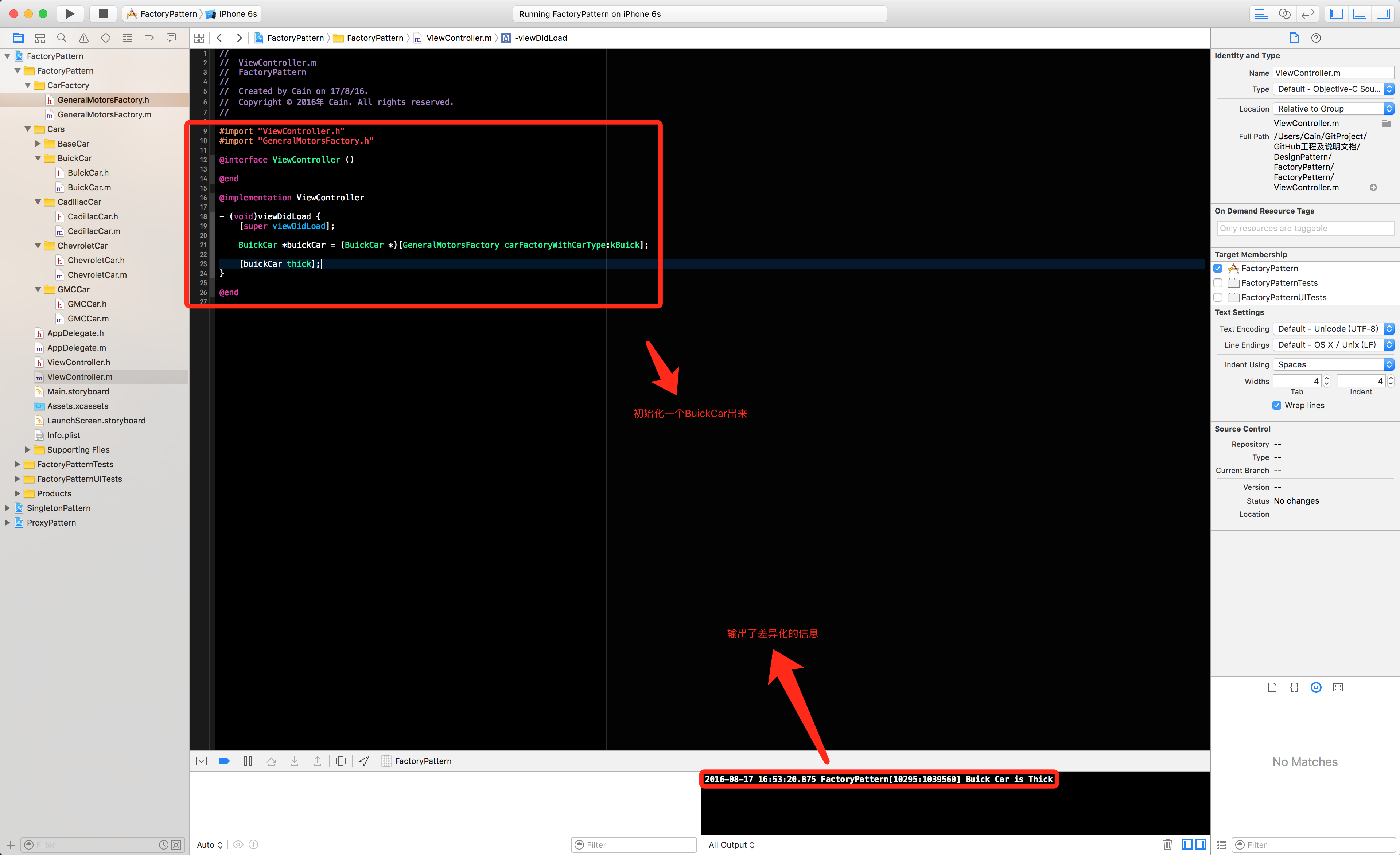Toggle the Wrap lines checkbox
1400x855 pixels.
click(1277, 405)
